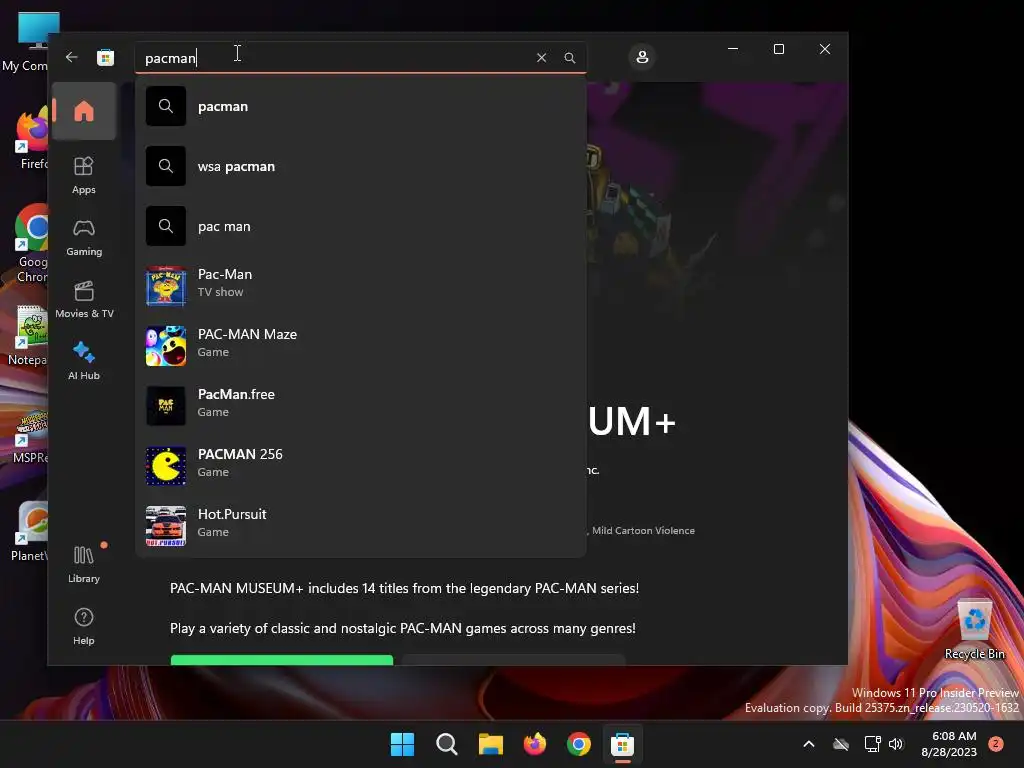This screenshot has width=1024, height=768.
Task: Click the Microsoft Store taskbar icon
Action: click(x=622, y=744)
